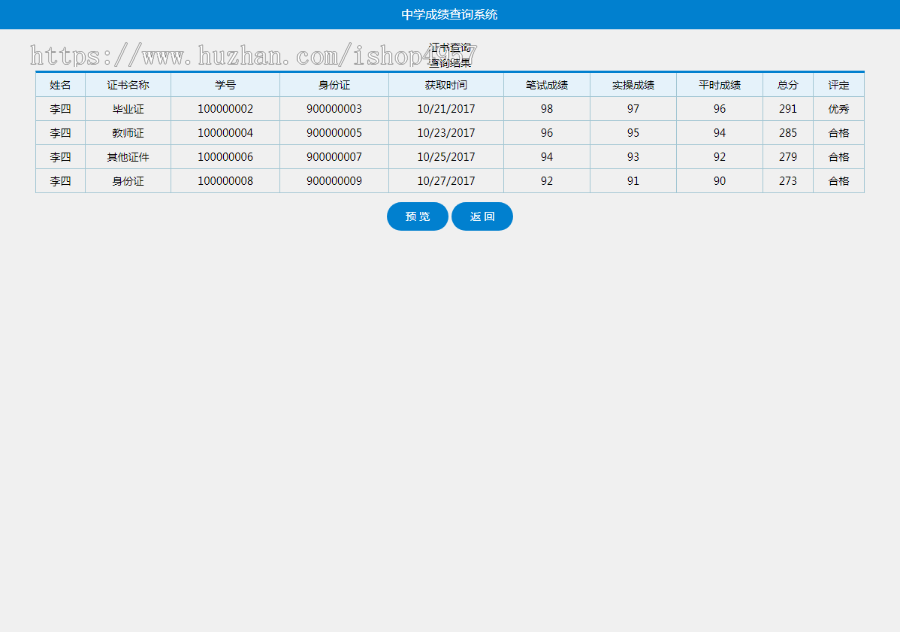Screen dimensions: 900x632
Task: Click the 平时成绩 column header
Action: 720,85
